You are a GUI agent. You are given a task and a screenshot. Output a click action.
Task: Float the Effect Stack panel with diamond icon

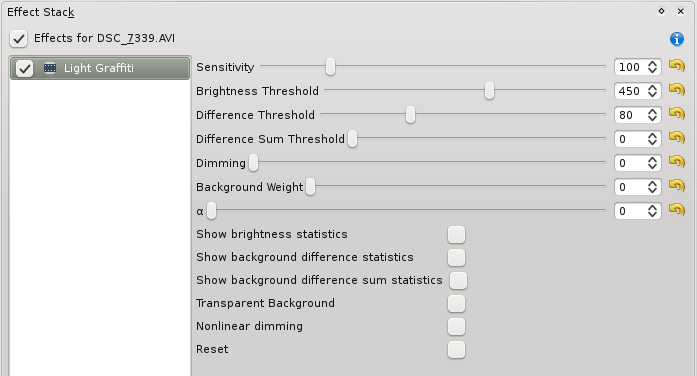(661, 11)
